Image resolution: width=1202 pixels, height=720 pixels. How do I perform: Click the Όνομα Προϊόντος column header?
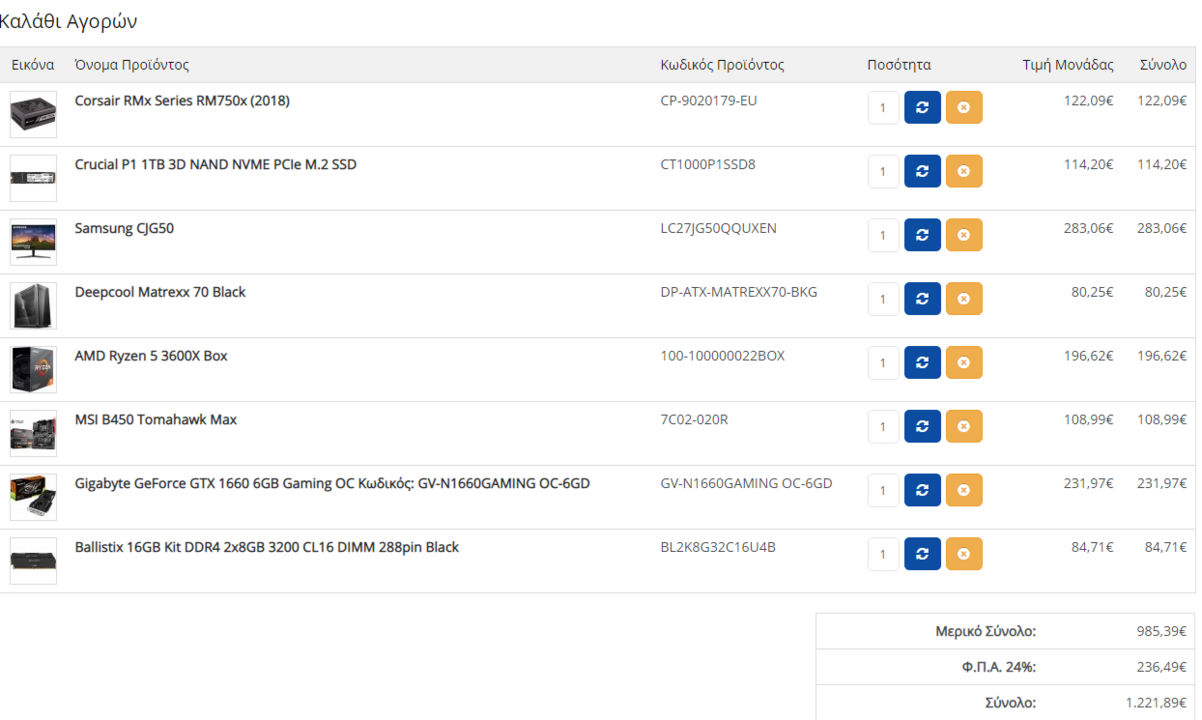[x=132, y=65]
